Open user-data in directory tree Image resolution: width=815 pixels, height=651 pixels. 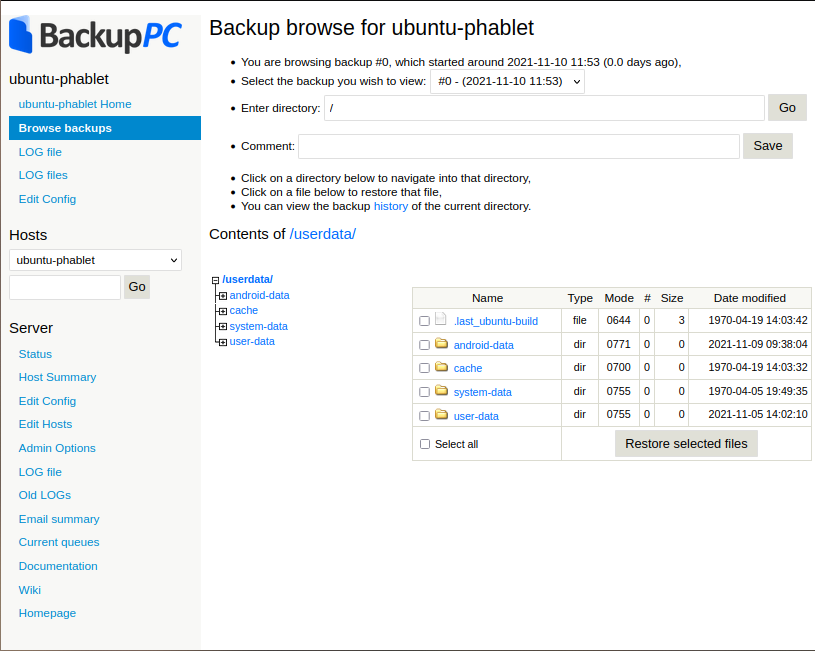click(x=252, y=342)
